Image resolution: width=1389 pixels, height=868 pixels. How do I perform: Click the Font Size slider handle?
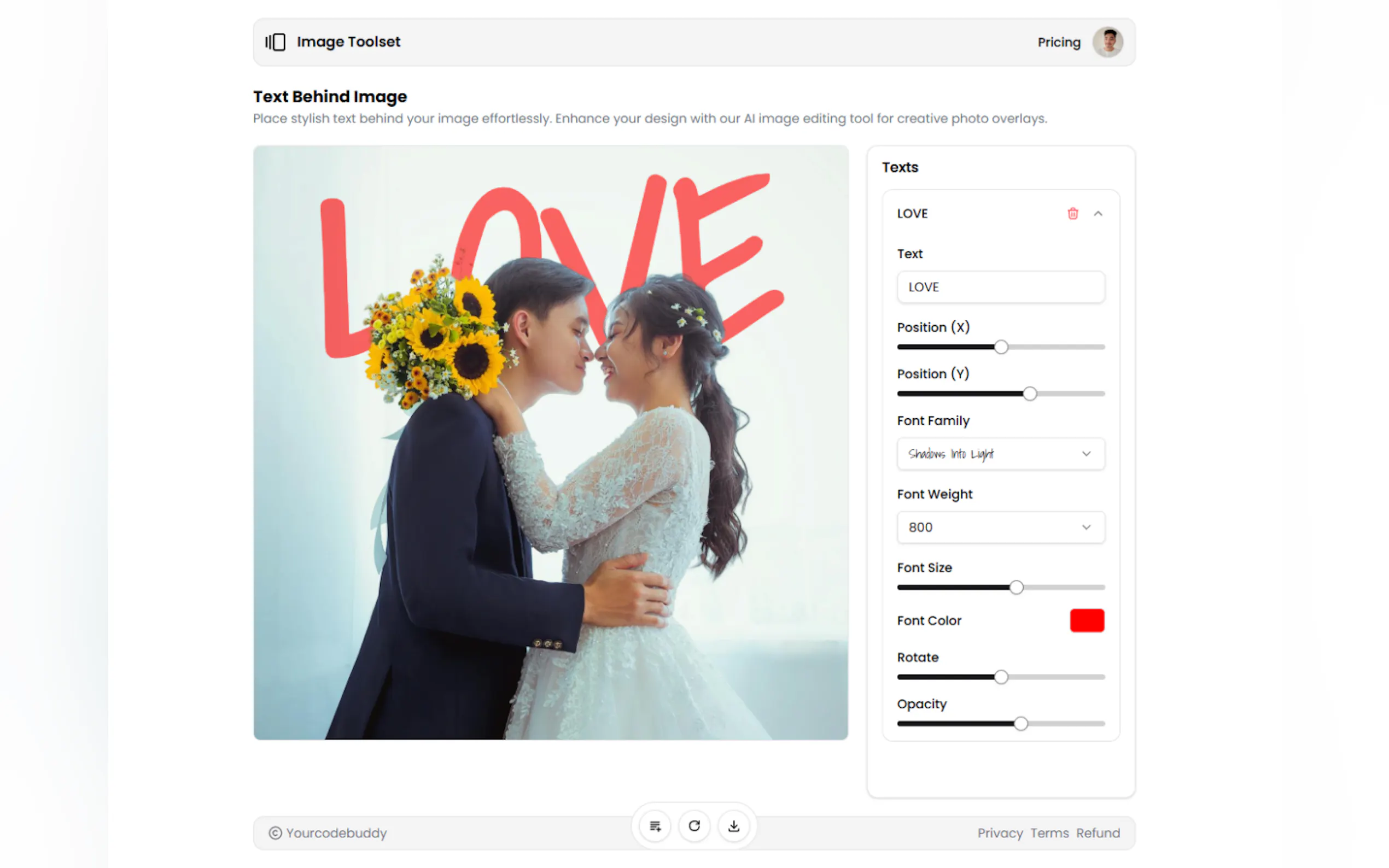point(1016,587)
